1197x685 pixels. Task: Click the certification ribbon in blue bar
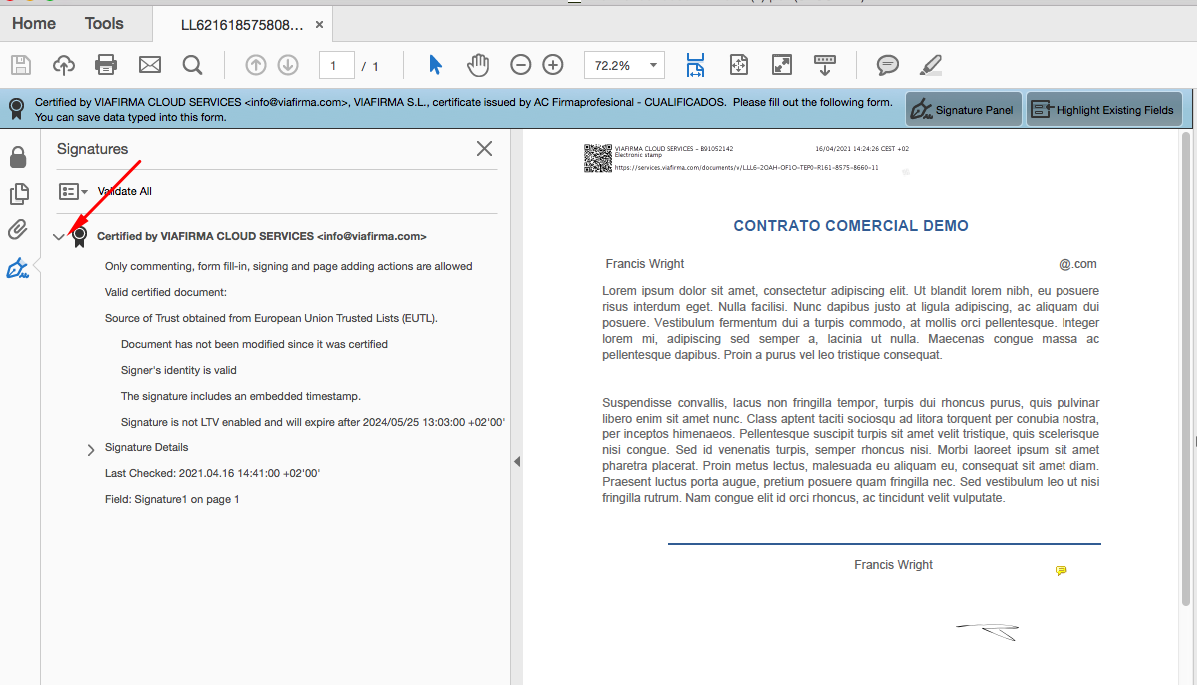(x=16, y=109)
